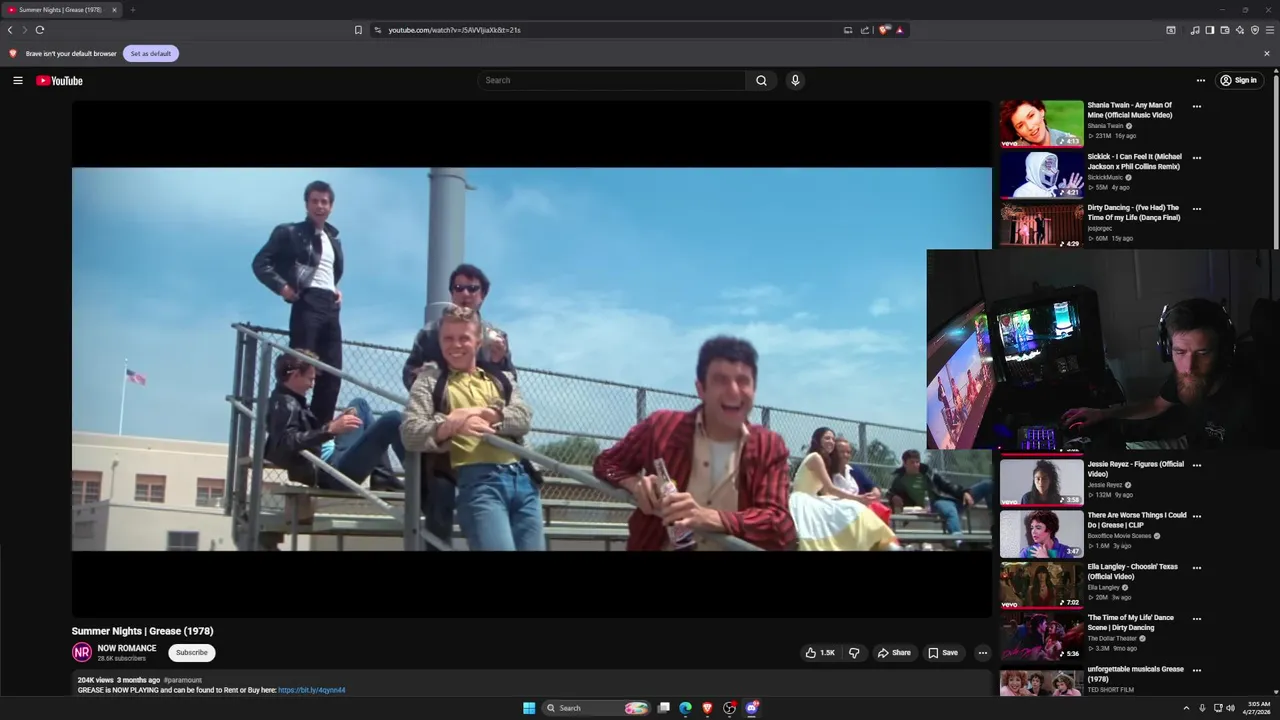The height and width of the screenshot is (720, 1280).
Task: Open the Brave main hamburger menu
Action: point(1270,30)
